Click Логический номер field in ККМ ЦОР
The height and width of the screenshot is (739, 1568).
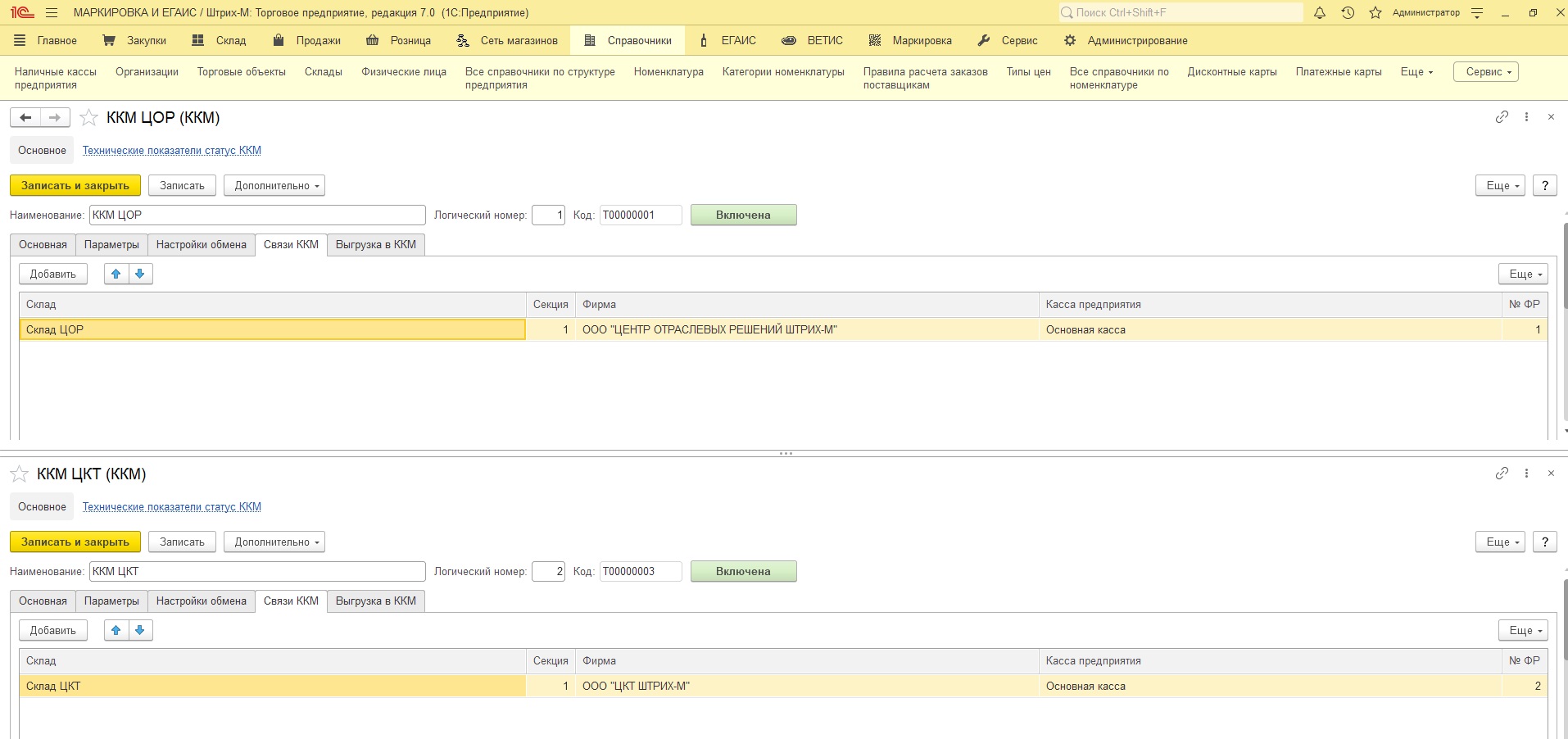548,215
